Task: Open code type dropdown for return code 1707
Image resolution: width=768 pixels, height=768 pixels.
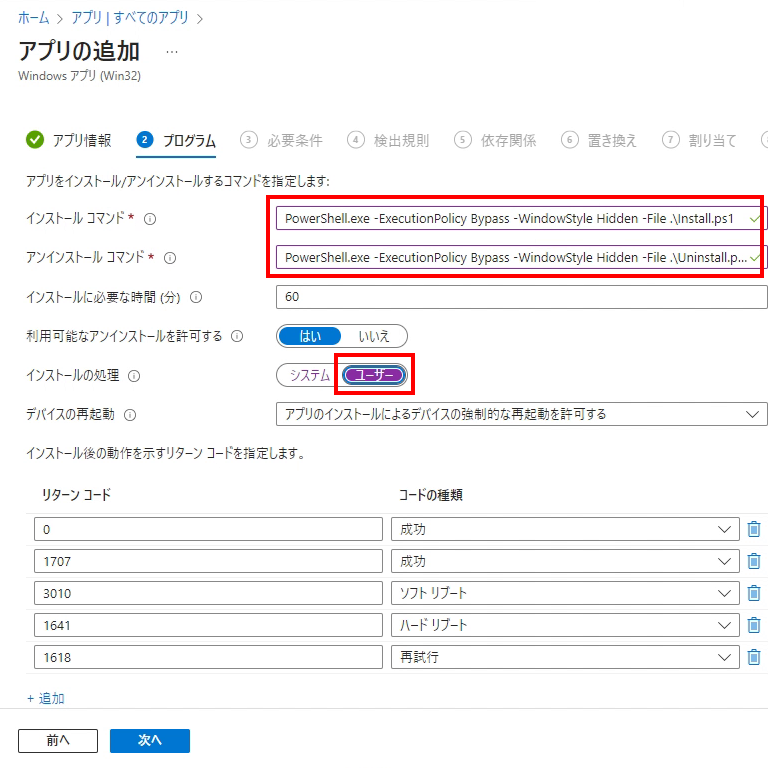Action: click(565, 561)
